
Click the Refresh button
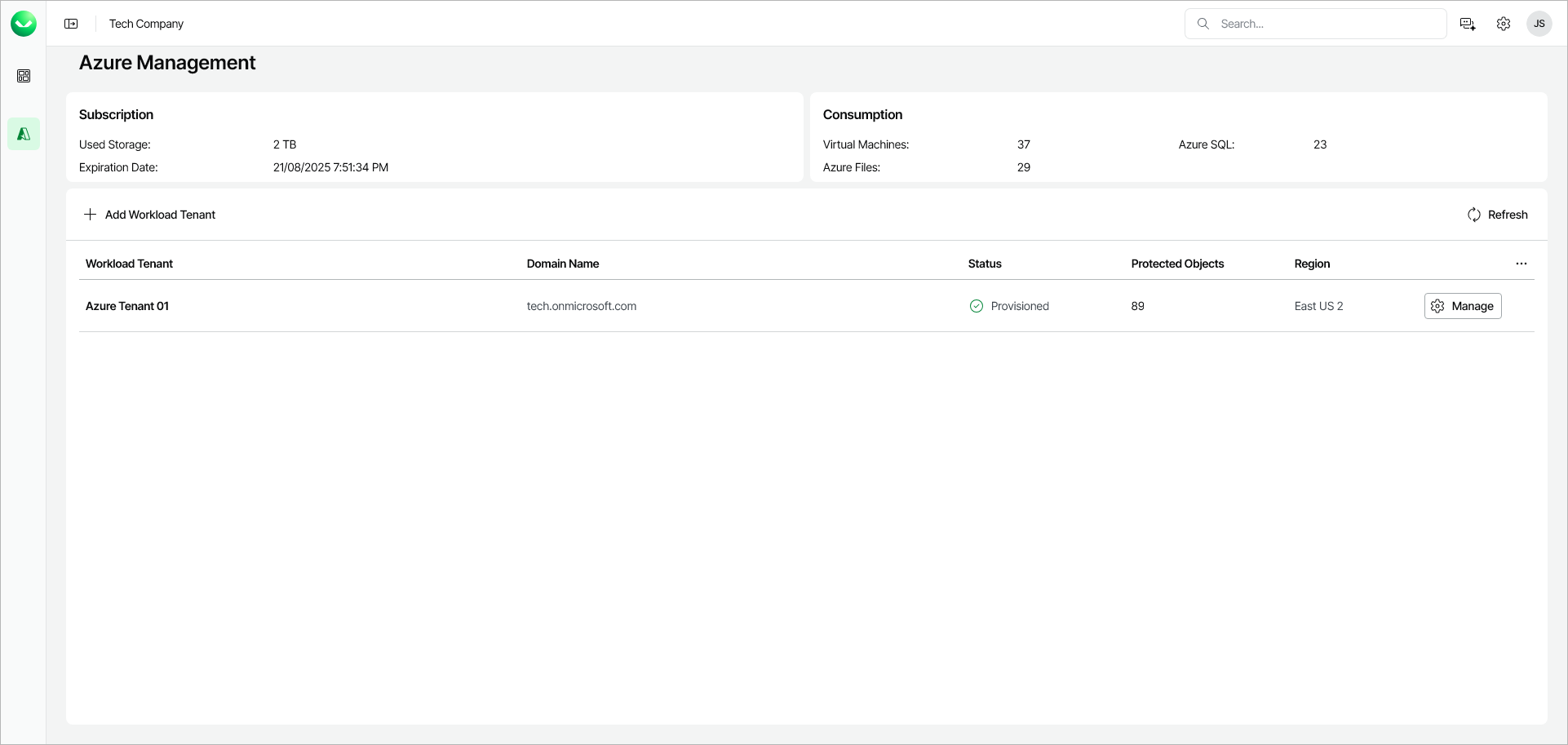(1497, 215)
